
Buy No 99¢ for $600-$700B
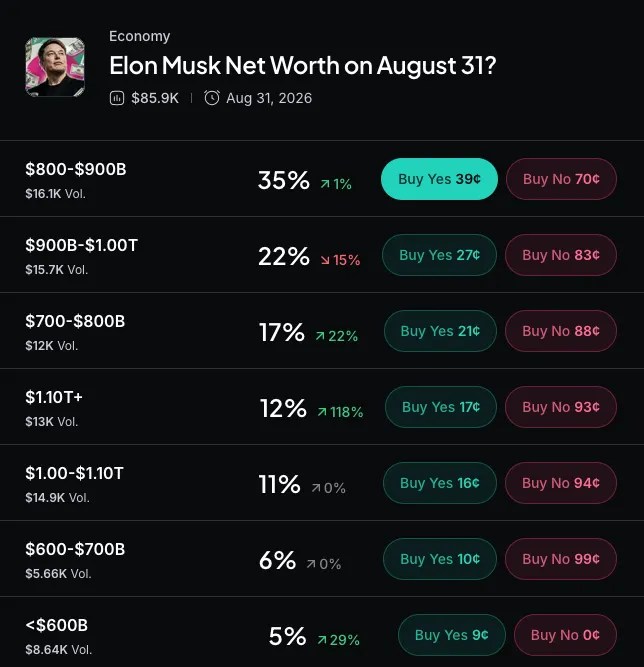pos(561,559)
